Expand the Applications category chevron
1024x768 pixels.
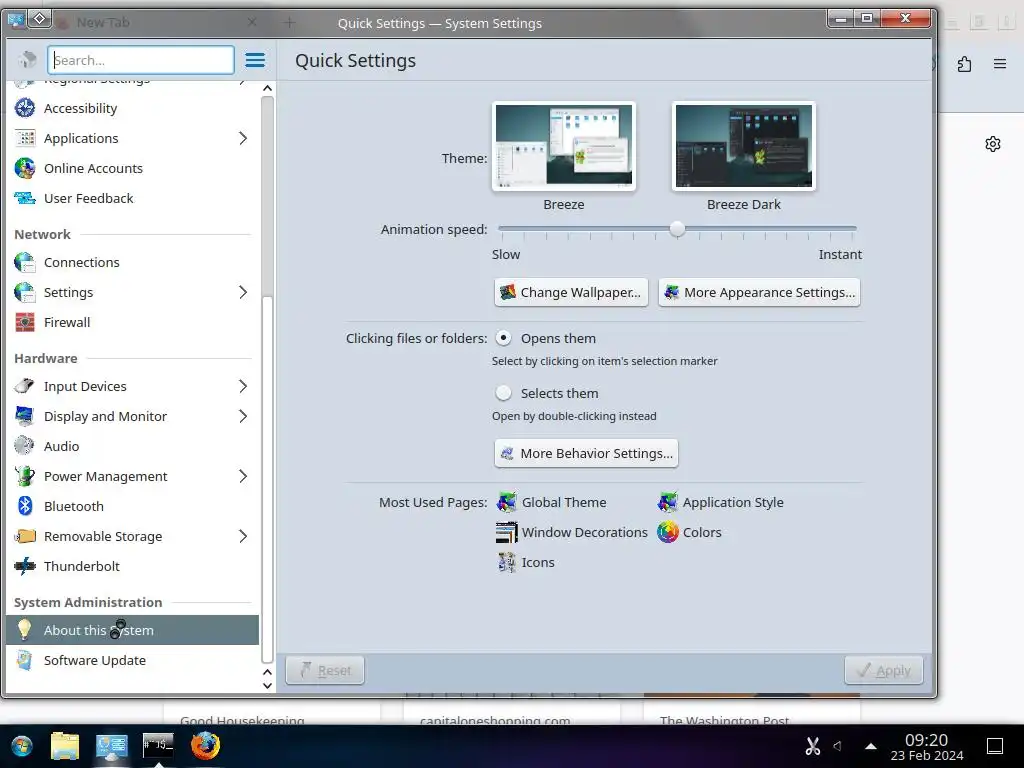click(243, 138)
